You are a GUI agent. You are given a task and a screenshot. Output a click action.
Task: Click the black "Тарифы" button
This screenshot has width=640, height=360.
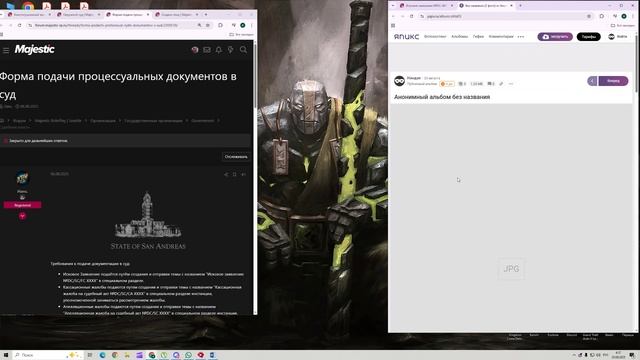[589, 37]
